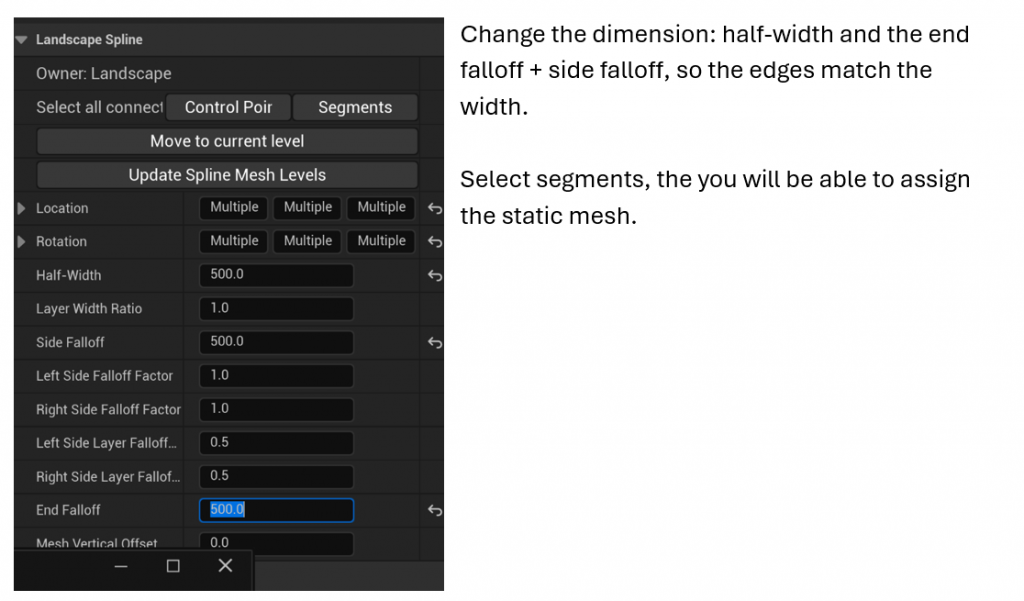
Task: Click the first Location Multiple field
Action: [234, 208]
